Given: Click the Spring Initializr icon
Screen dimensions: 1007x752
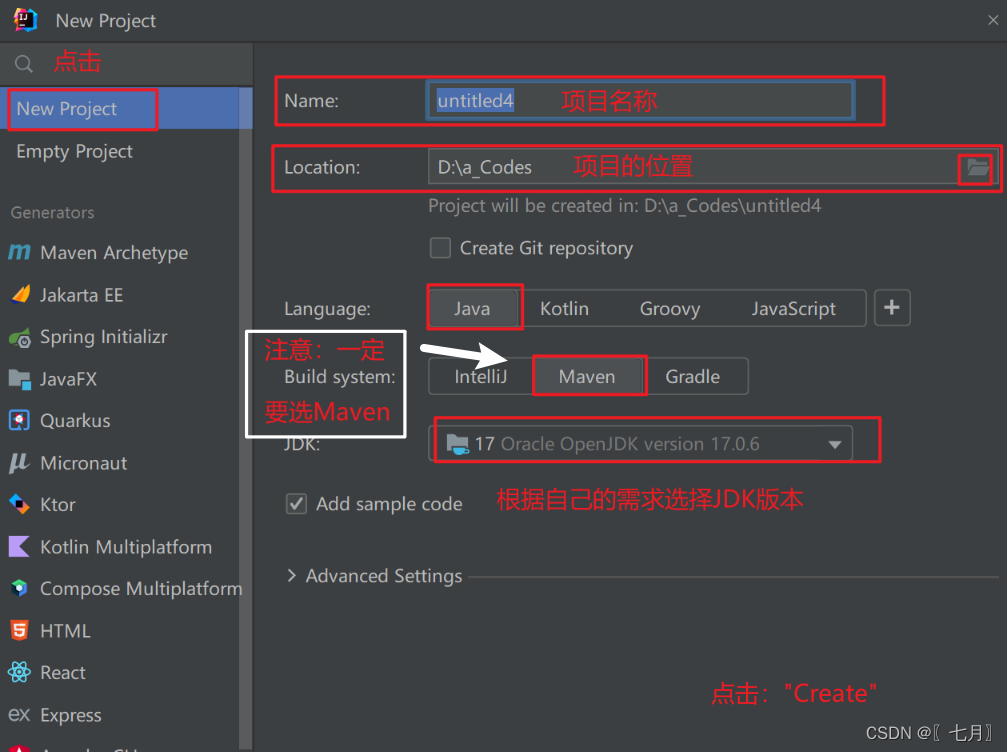Looking at the screenshot, I should [20, 337].
